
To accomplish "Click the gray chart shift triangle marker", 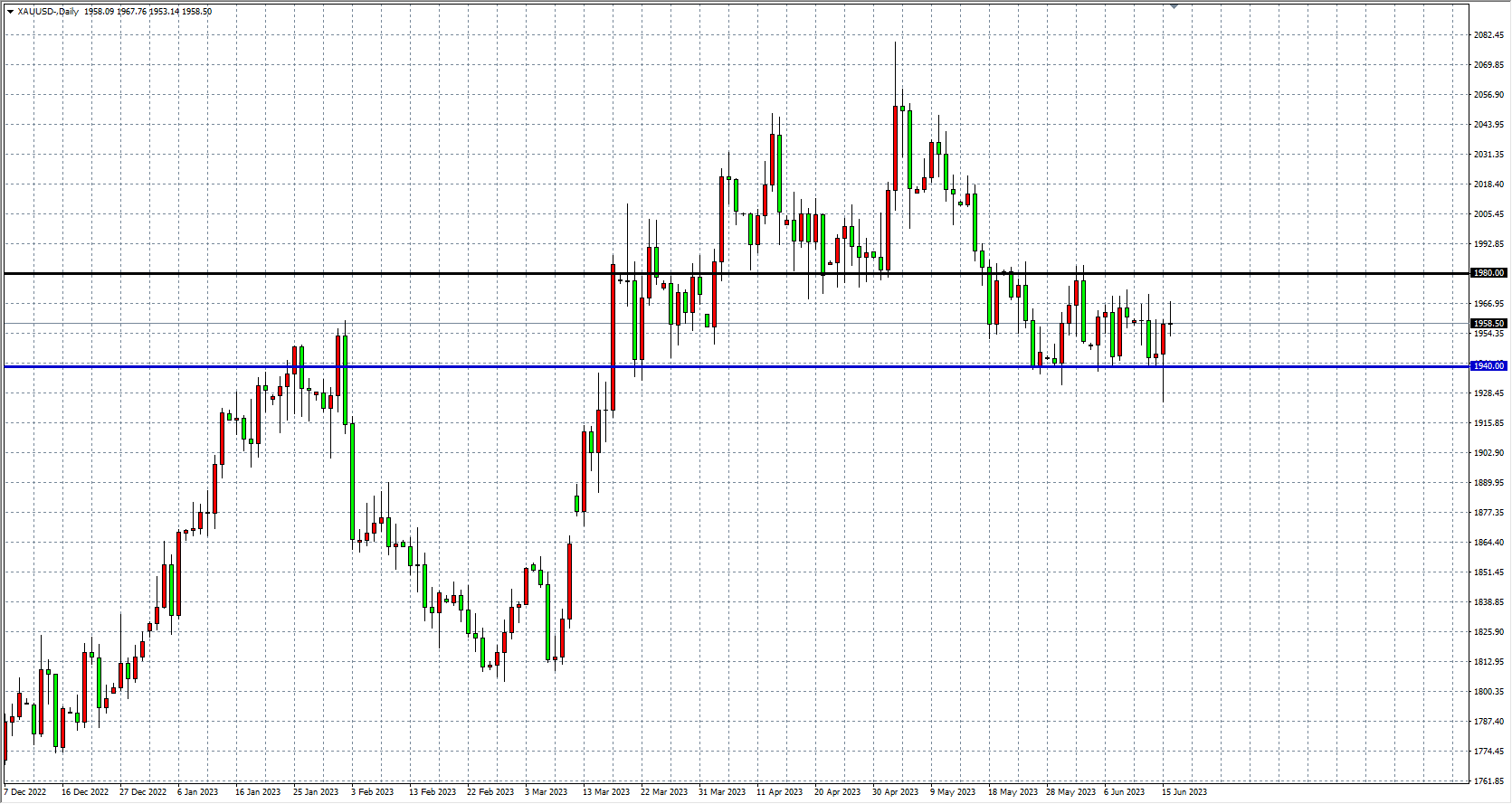I will [x=1174, y=6].
